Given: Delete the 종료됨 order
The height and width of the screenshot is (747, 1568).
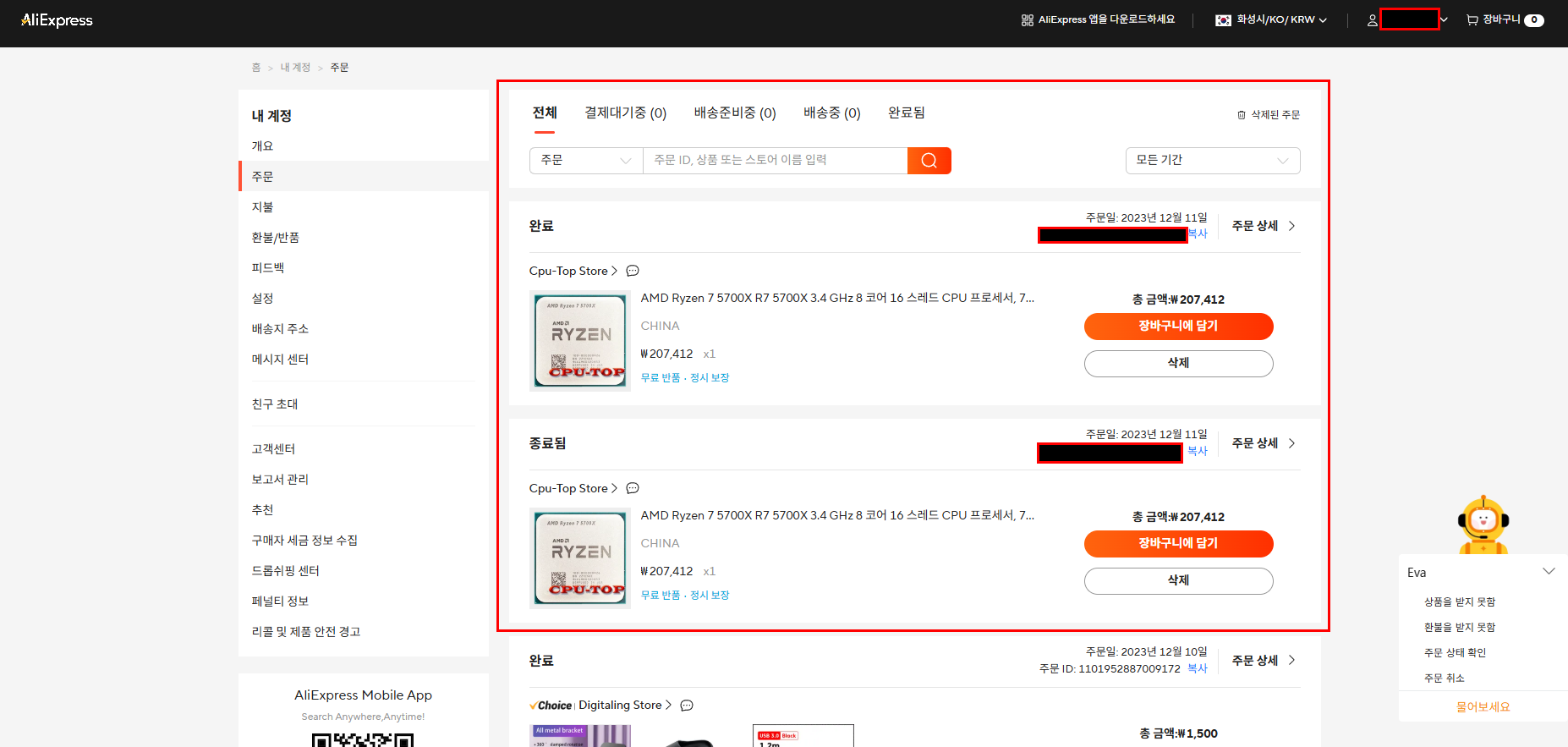Looking at the screenshot, I should click(1179, 580).
